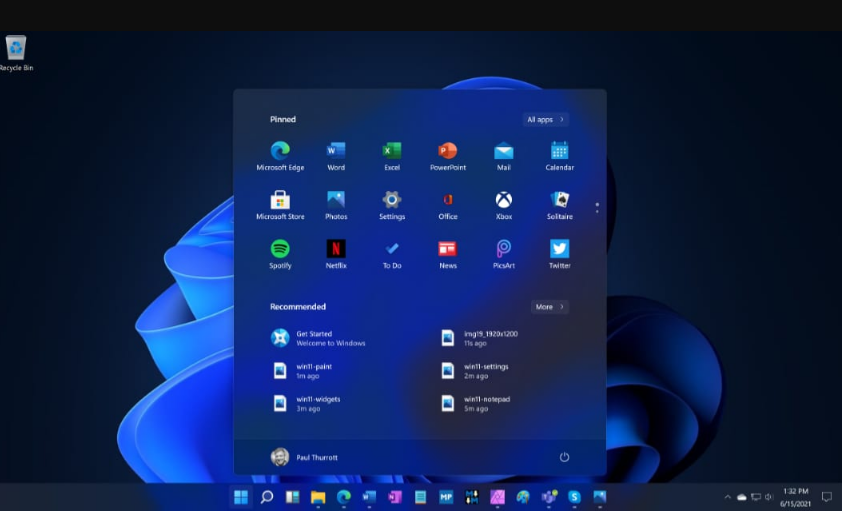Open the power options button
Screen dimensions: 842x511
tap(564, 457)
